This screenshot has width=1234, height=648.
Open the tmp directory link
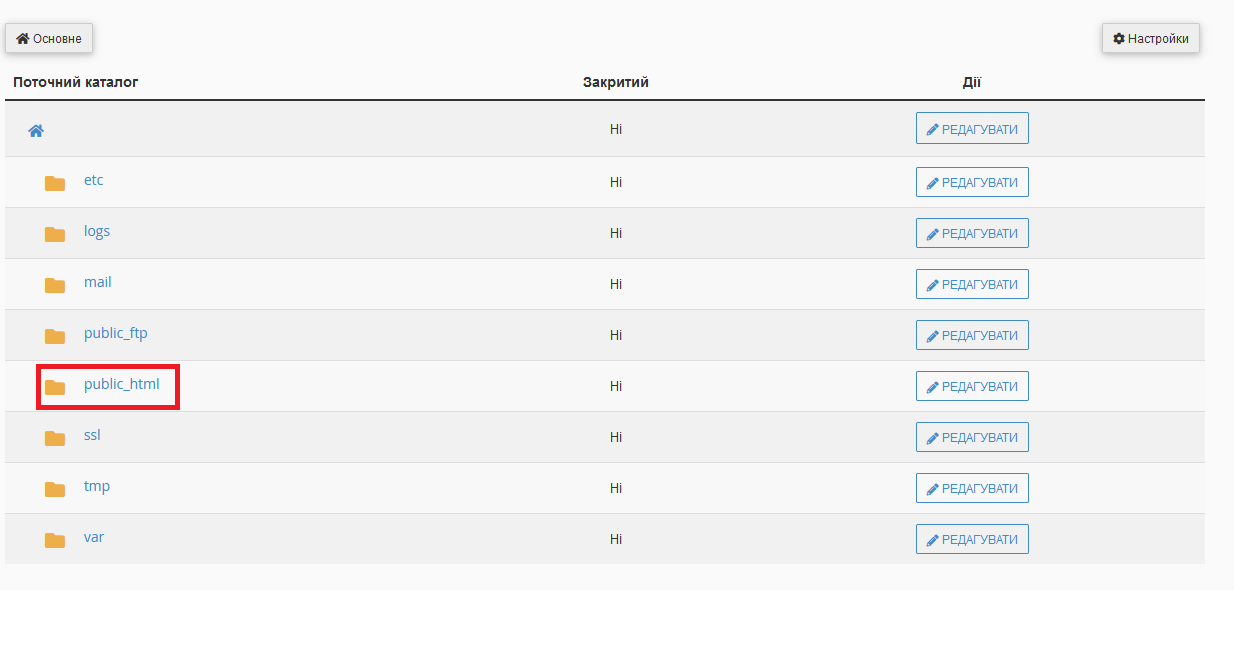coord(97,486)
